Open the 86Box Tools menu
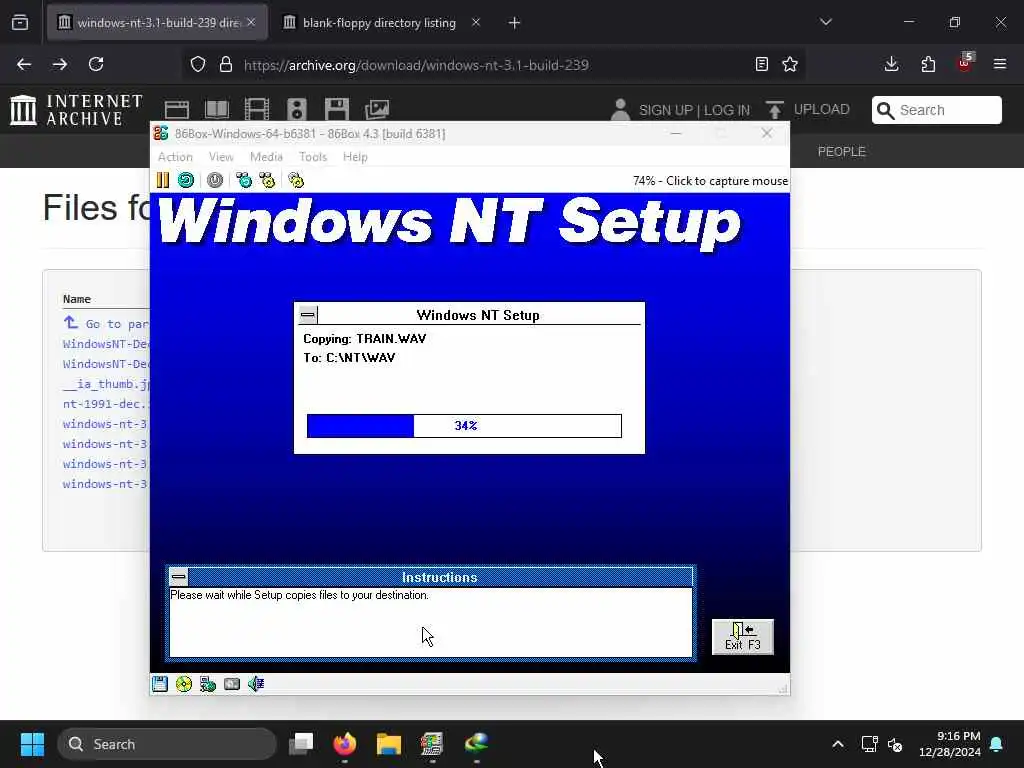The height and width of the screenshot is (768, 1024). click(313, 157)
